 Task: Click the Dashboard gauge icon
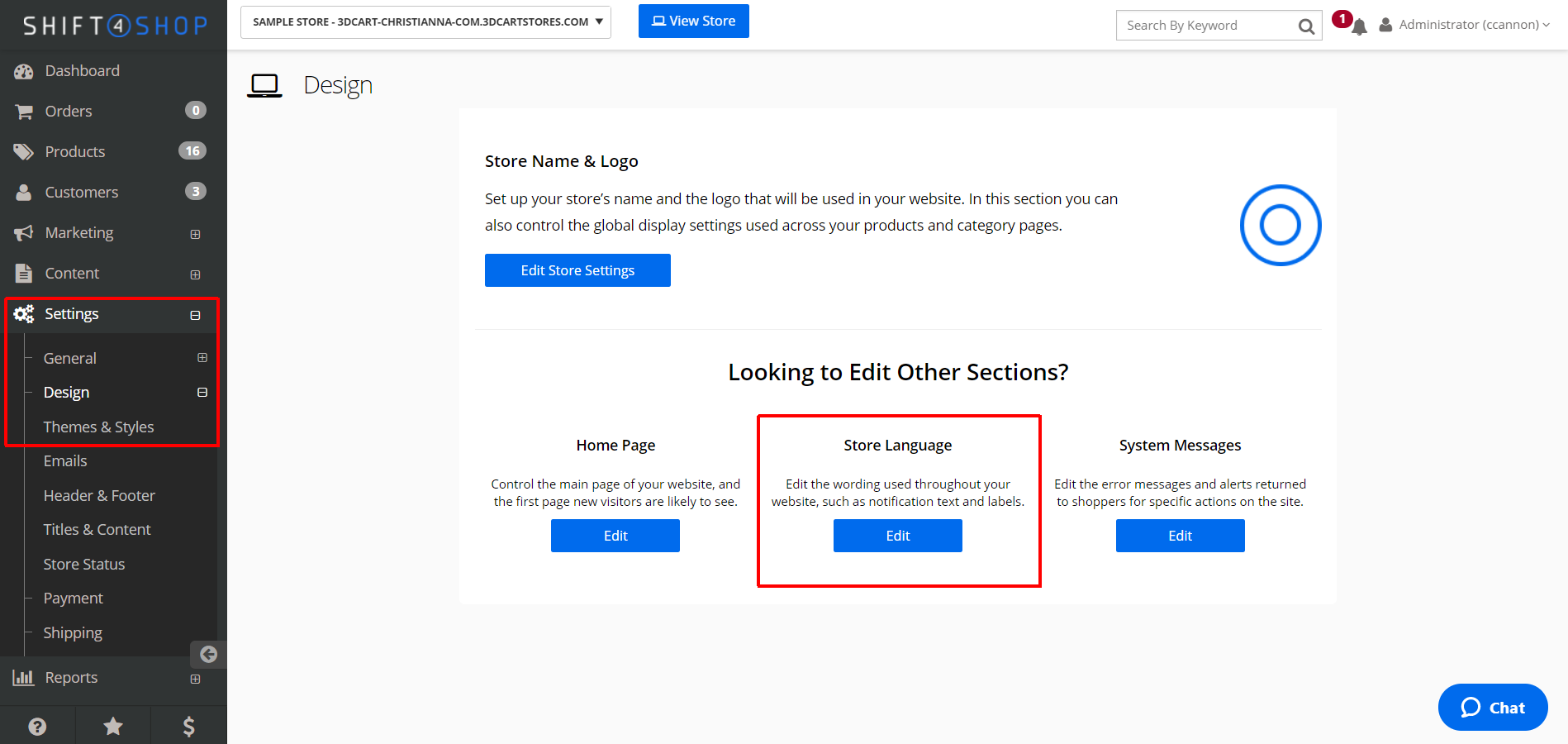pos(24,72)
